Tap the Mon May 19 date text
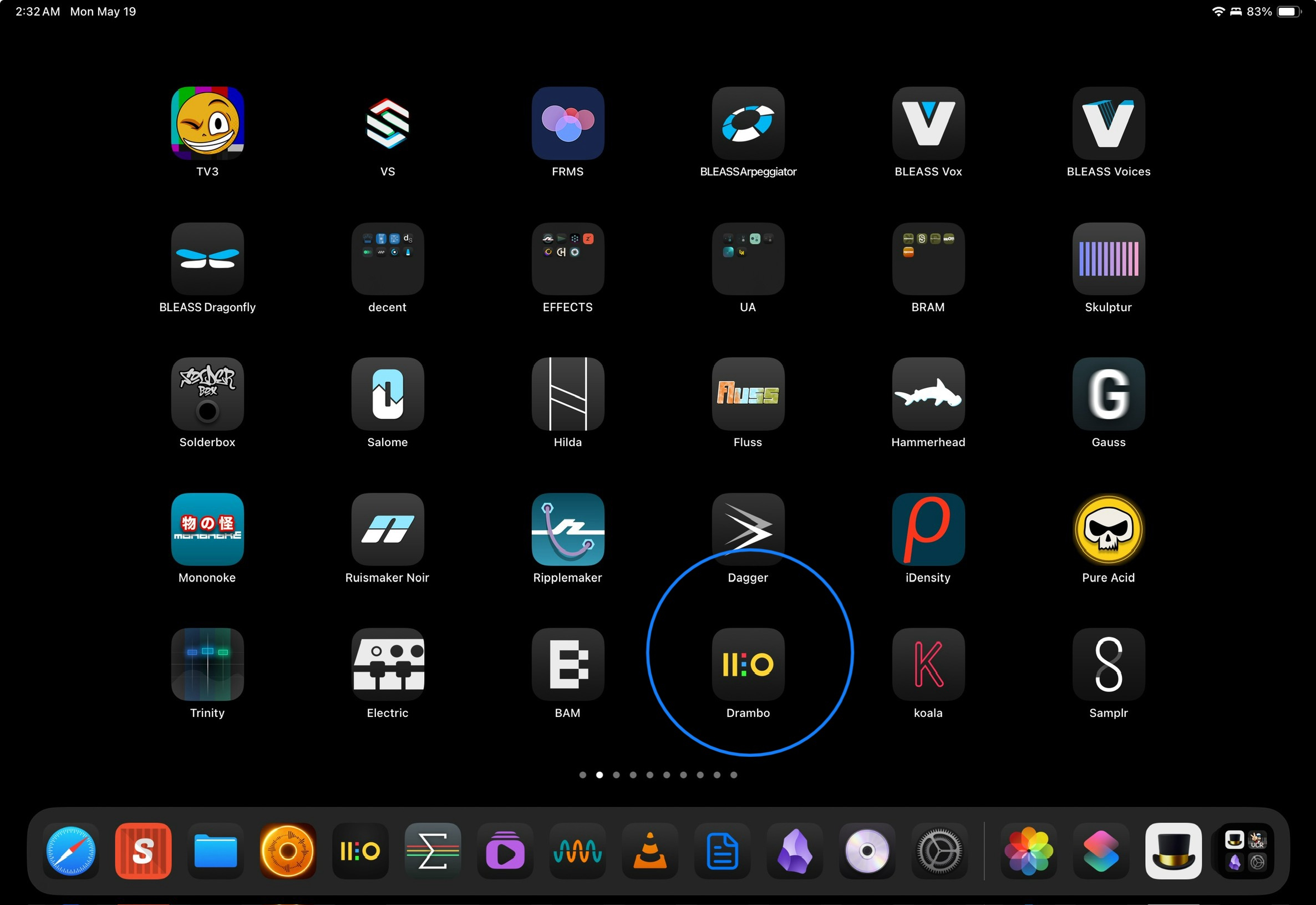1316x905 pixels. point(103,11)
